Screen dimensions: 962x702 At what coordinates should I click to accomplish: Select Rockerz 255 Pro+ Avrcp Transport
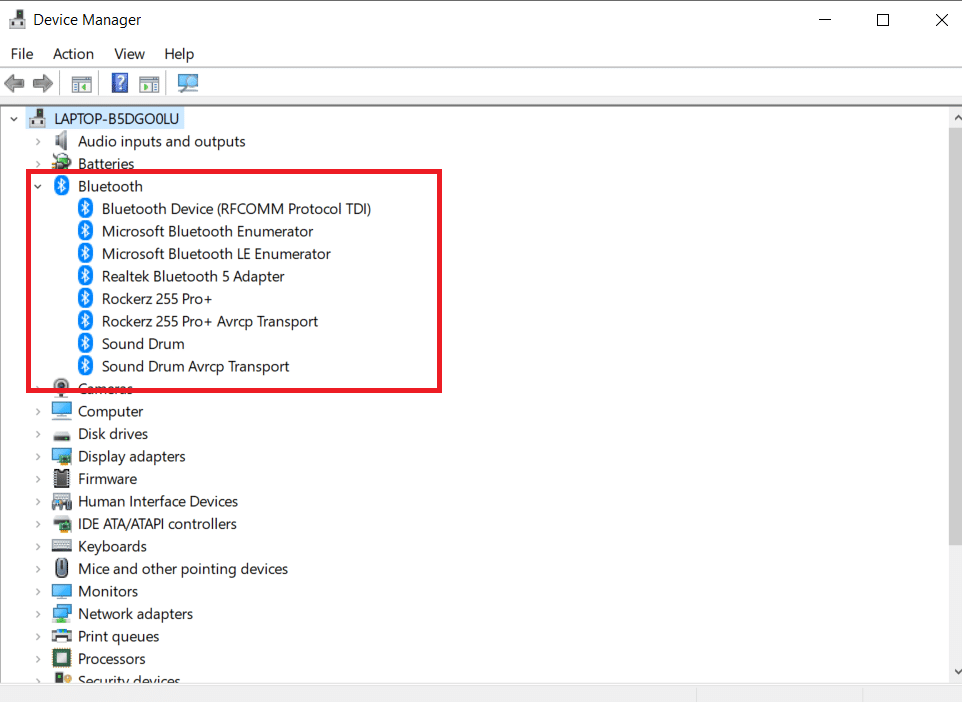click(x=210, y=322)
